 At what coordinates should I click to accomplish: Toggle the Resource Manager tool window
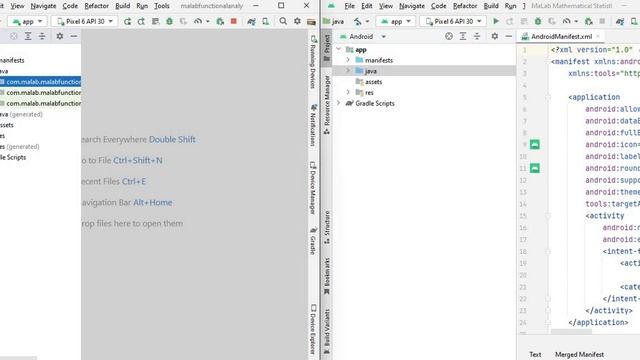pyautogui.click(x=327, y=104)
